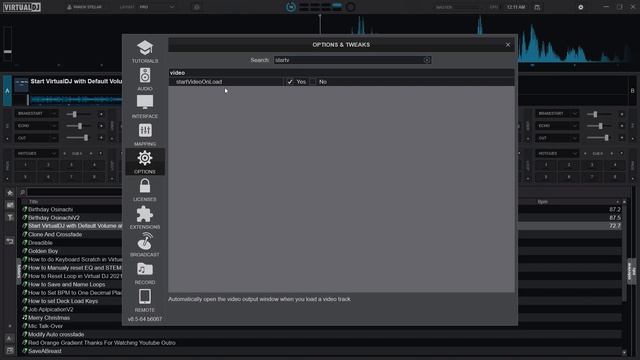The height and width of the screenshot is (360, 640).
Task: Click the circular icon next to layout dropdown
Action: pyautogui.click(x=197, y=7)
